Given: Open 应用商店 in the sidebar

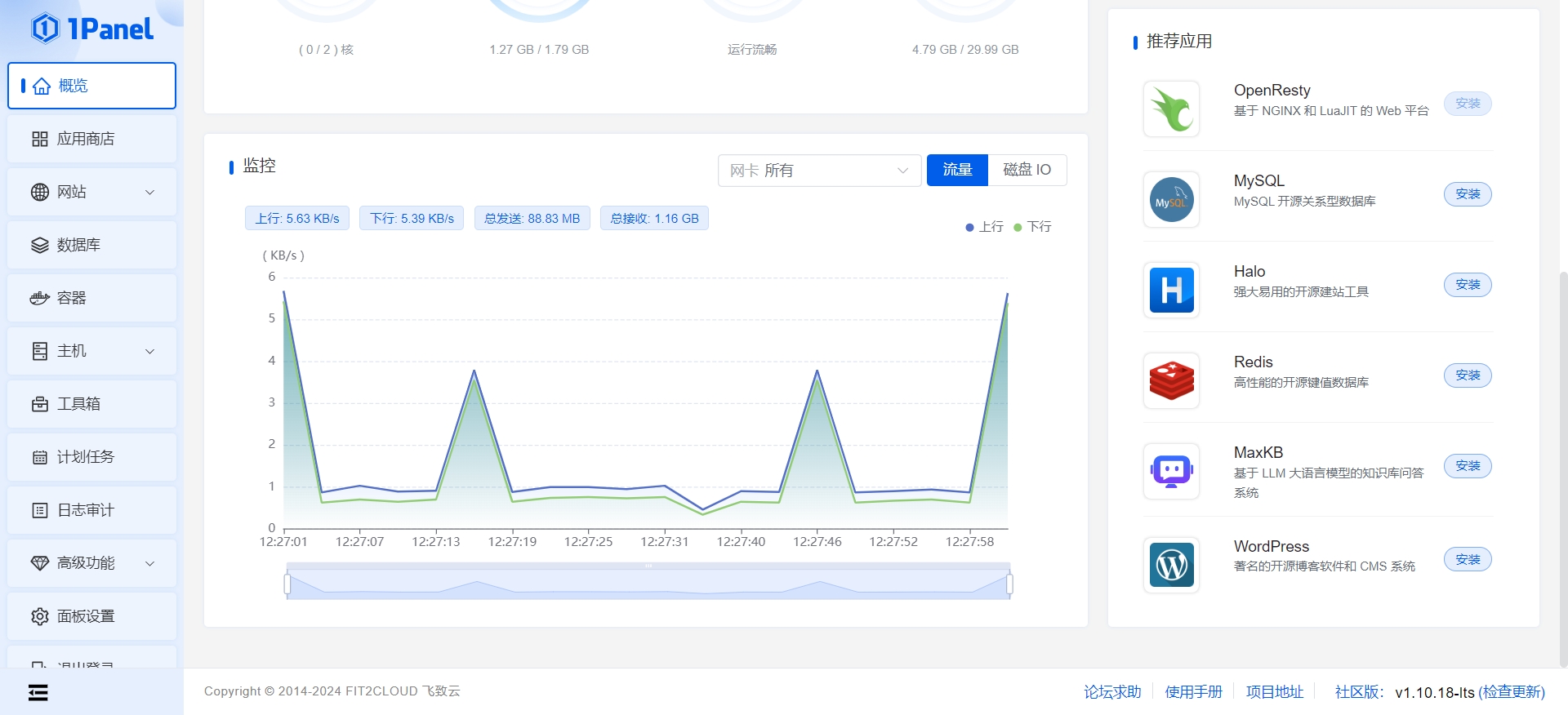Looking at the screenshot, I should tap(91, 139).
